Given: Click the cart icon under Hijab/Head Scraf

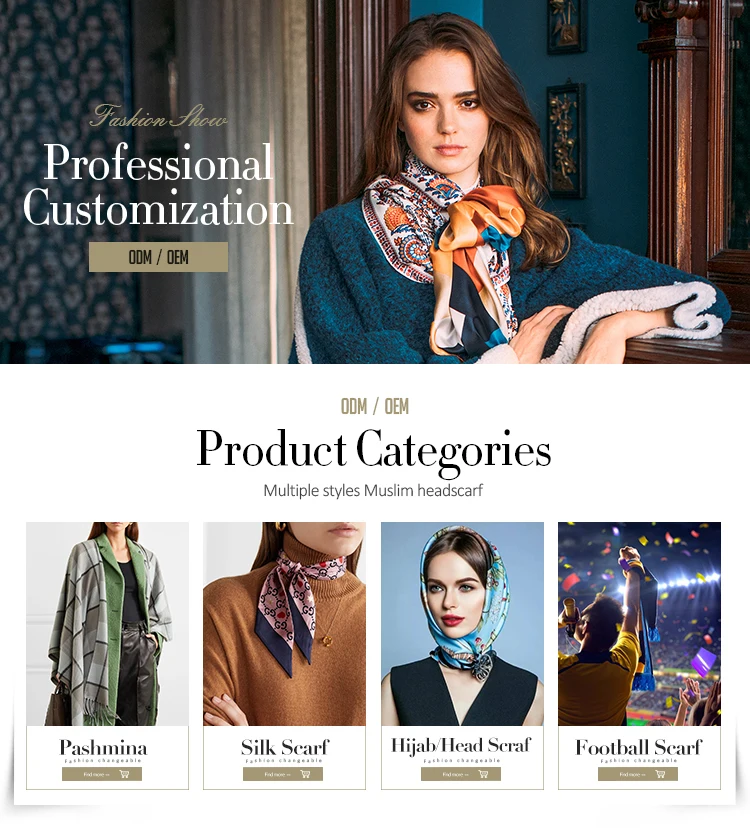Looking at the screenshot, I should click(x=483, y=774).
